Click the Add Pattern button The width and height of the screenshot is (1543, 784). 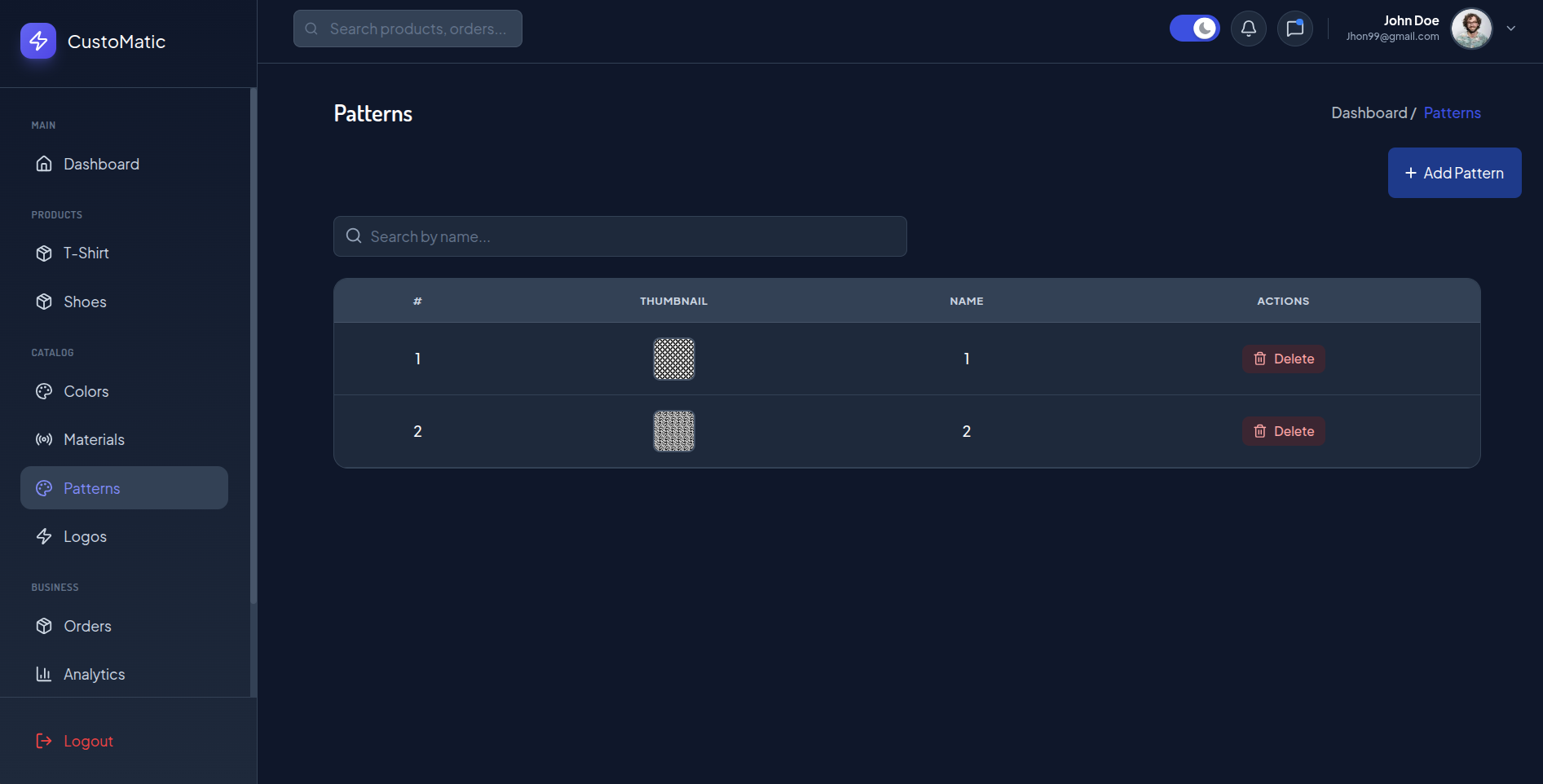pyautogui.click(x=1454, y=173)
